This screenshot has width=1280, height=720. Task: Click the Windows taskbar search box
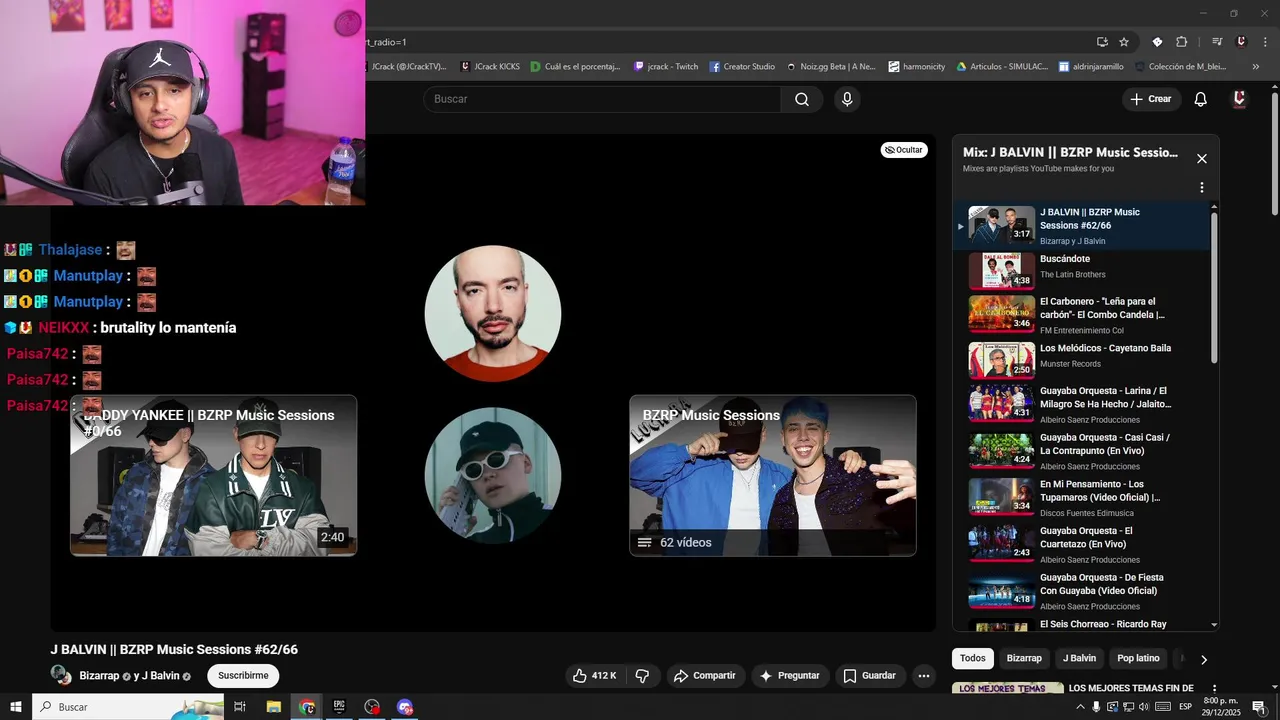(128, 707)
